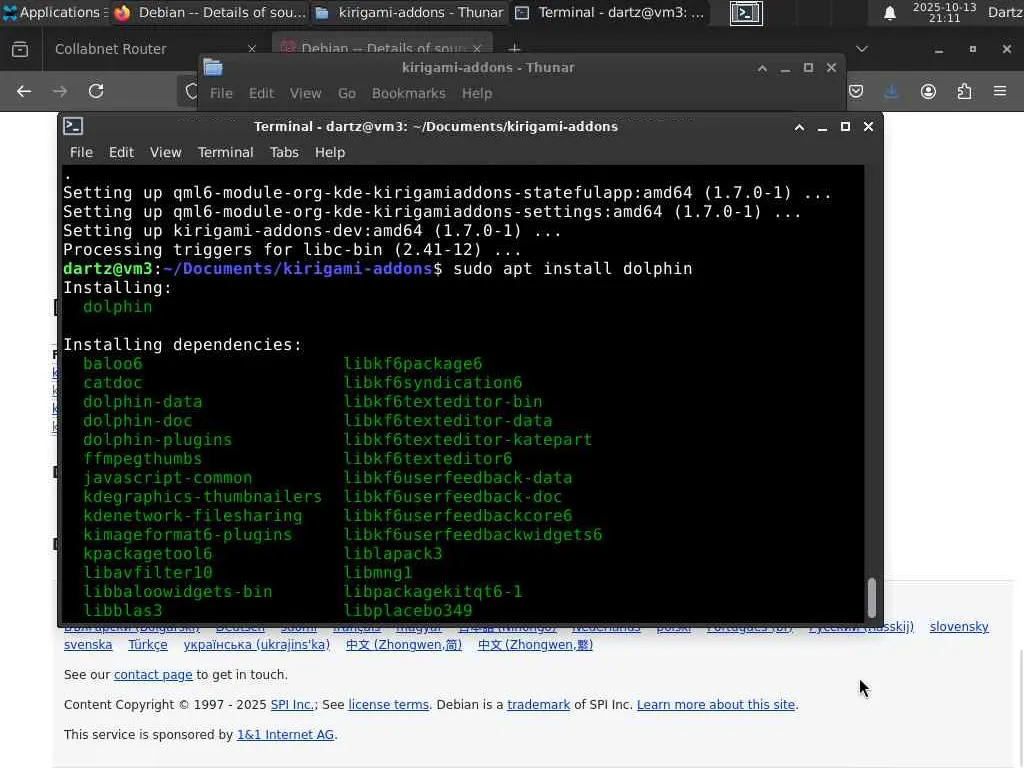Maximize the Terminal window
The height and width of the screenshot is (768, 1024).
(845, 127)
